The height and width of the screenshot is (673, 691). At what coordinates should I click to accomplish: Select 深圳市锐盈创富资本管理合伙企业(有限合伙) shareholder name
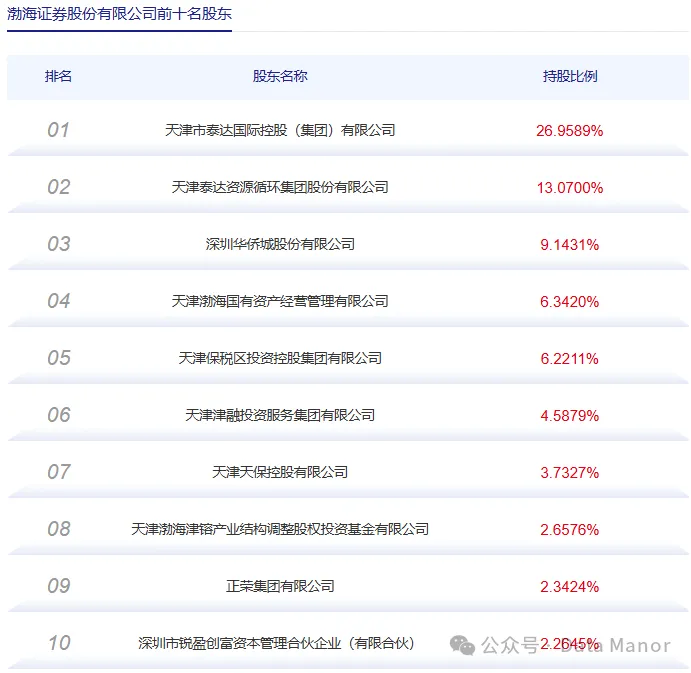point(276,643)
